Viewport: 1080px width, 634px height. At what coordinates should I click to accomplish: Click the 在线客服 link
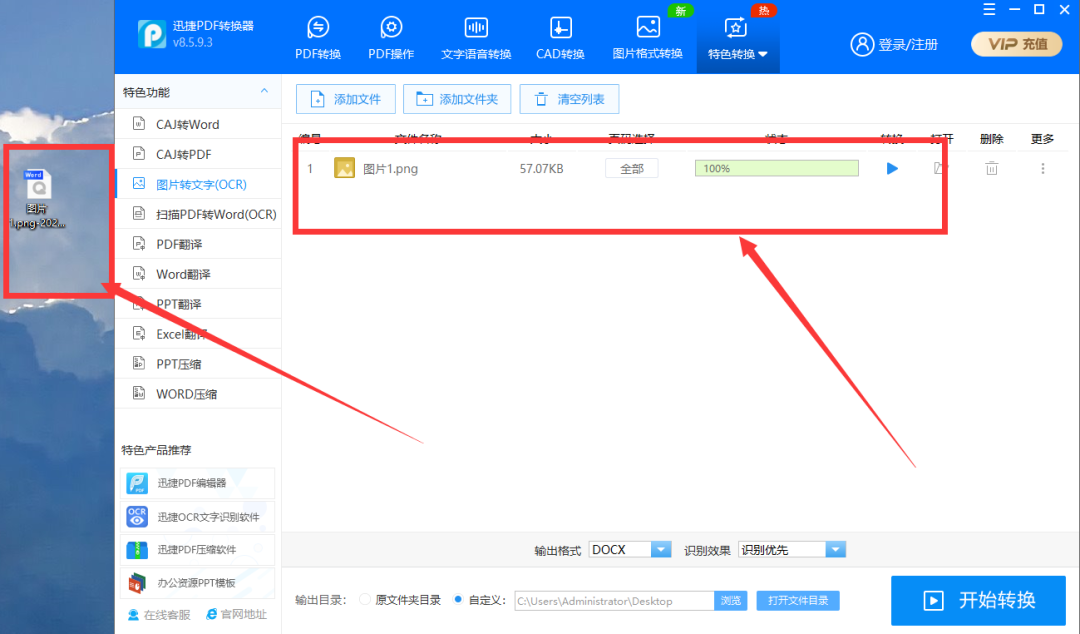160,615
